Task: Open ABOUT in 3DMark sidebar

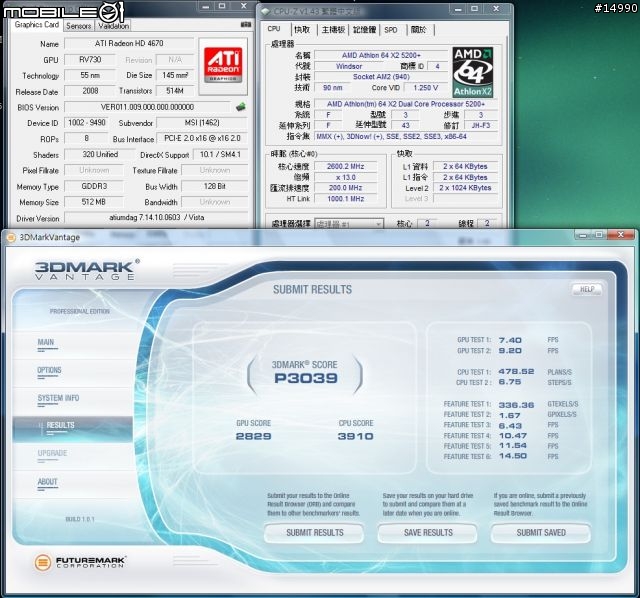Action: pyautogui.click(x=47, y=482)
